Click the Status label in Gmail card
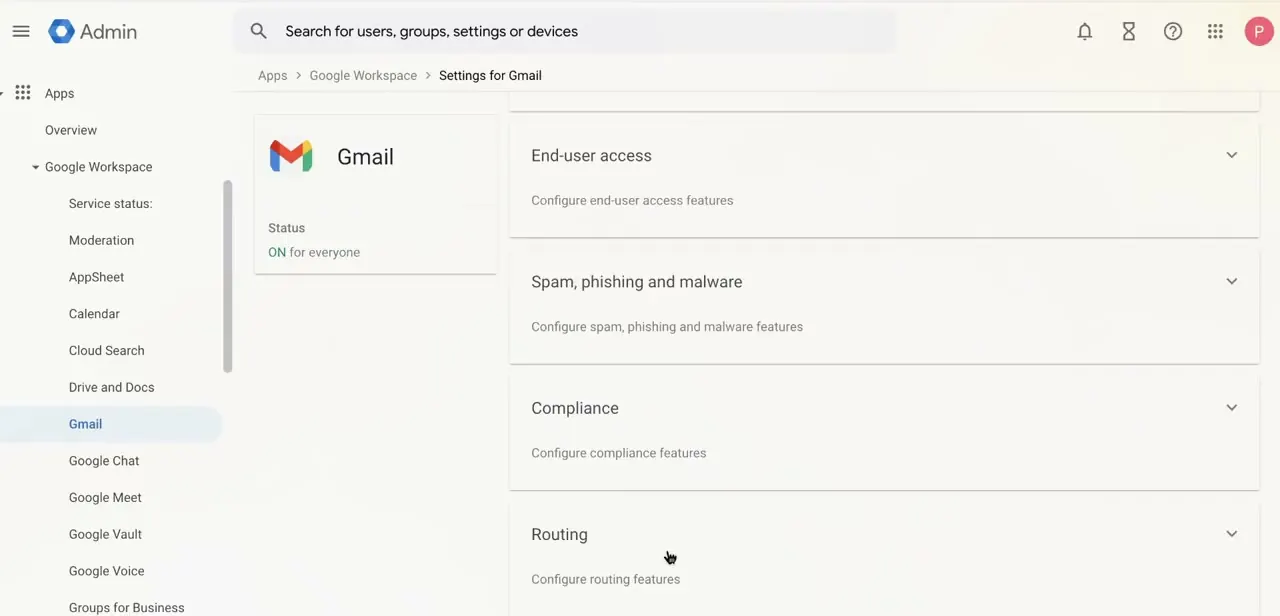Image resolution: width=1280 pixels, height=616 pixels. pyautogui.click(x=286, y=228)
